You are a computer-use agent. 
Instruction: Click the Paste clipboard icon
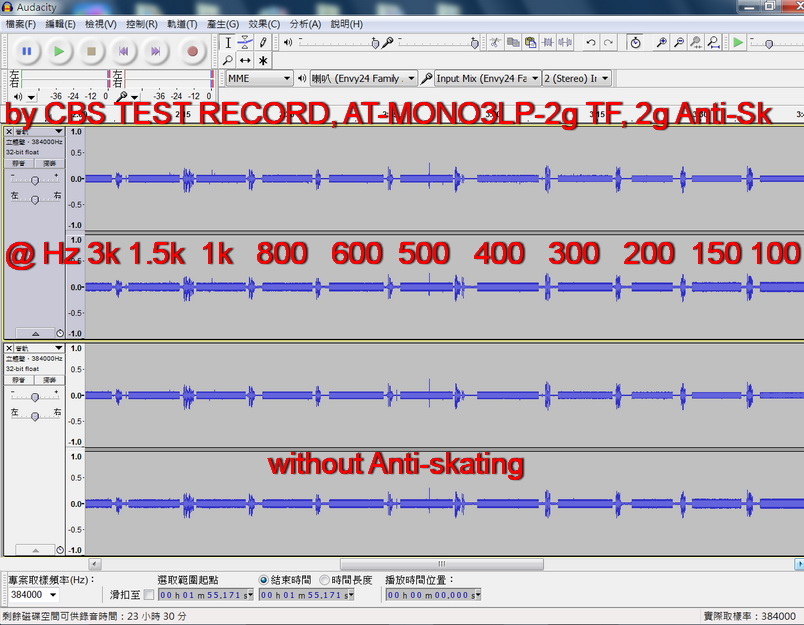(530, 43)
